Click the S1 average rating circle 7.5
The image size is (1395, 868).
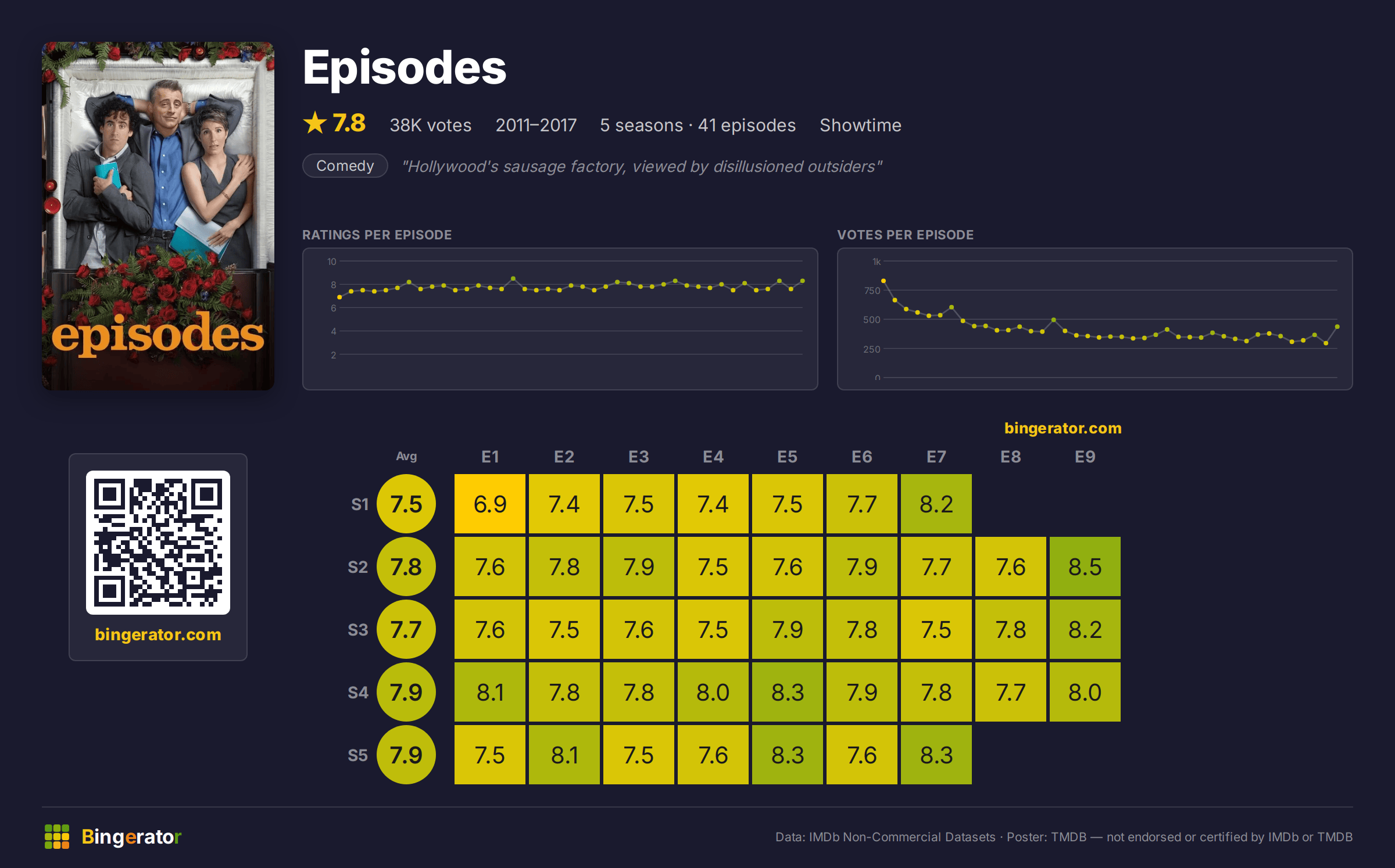click(406, 504)
